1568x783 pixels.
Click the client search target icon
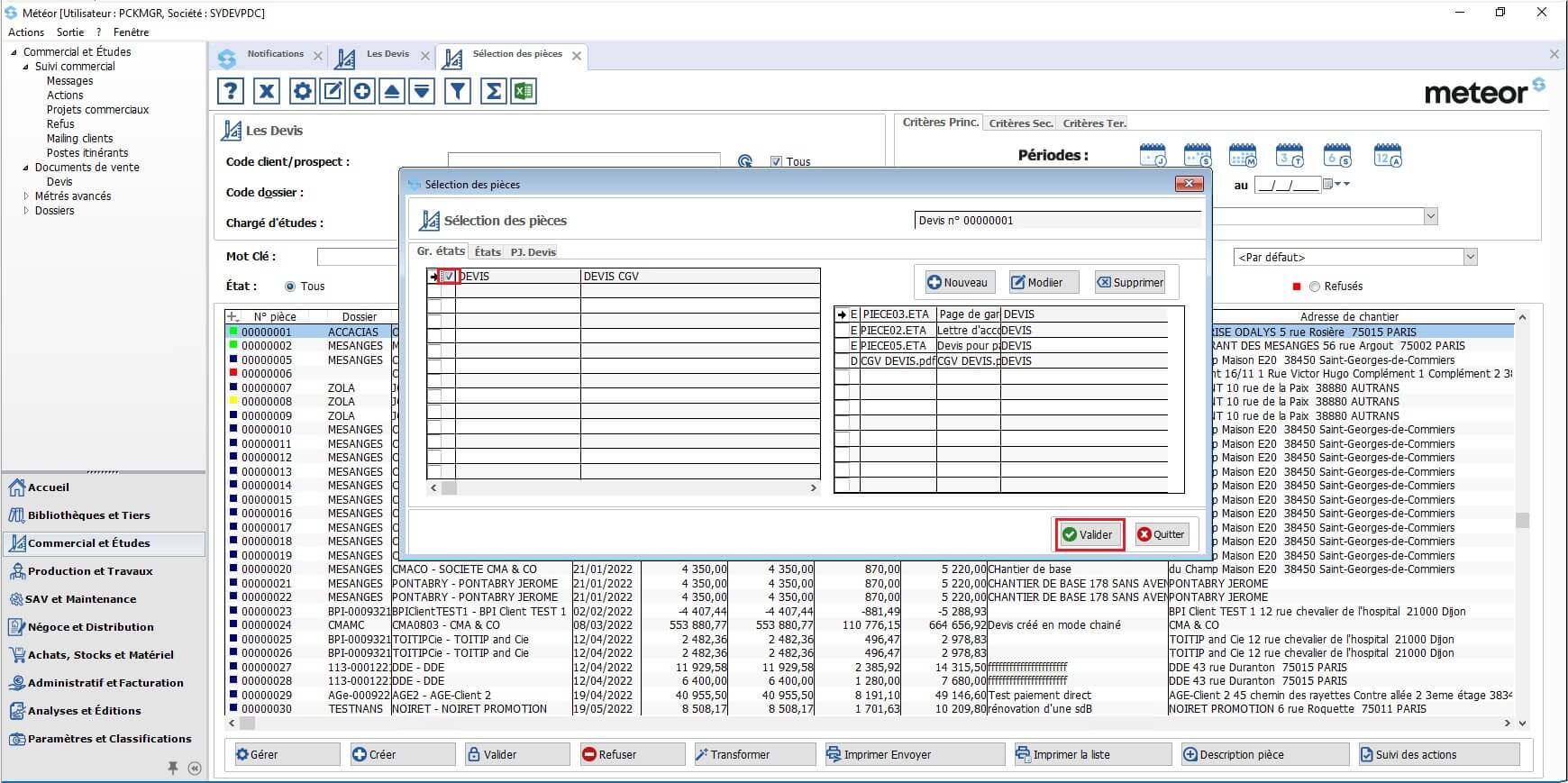[x=745, y=161]
